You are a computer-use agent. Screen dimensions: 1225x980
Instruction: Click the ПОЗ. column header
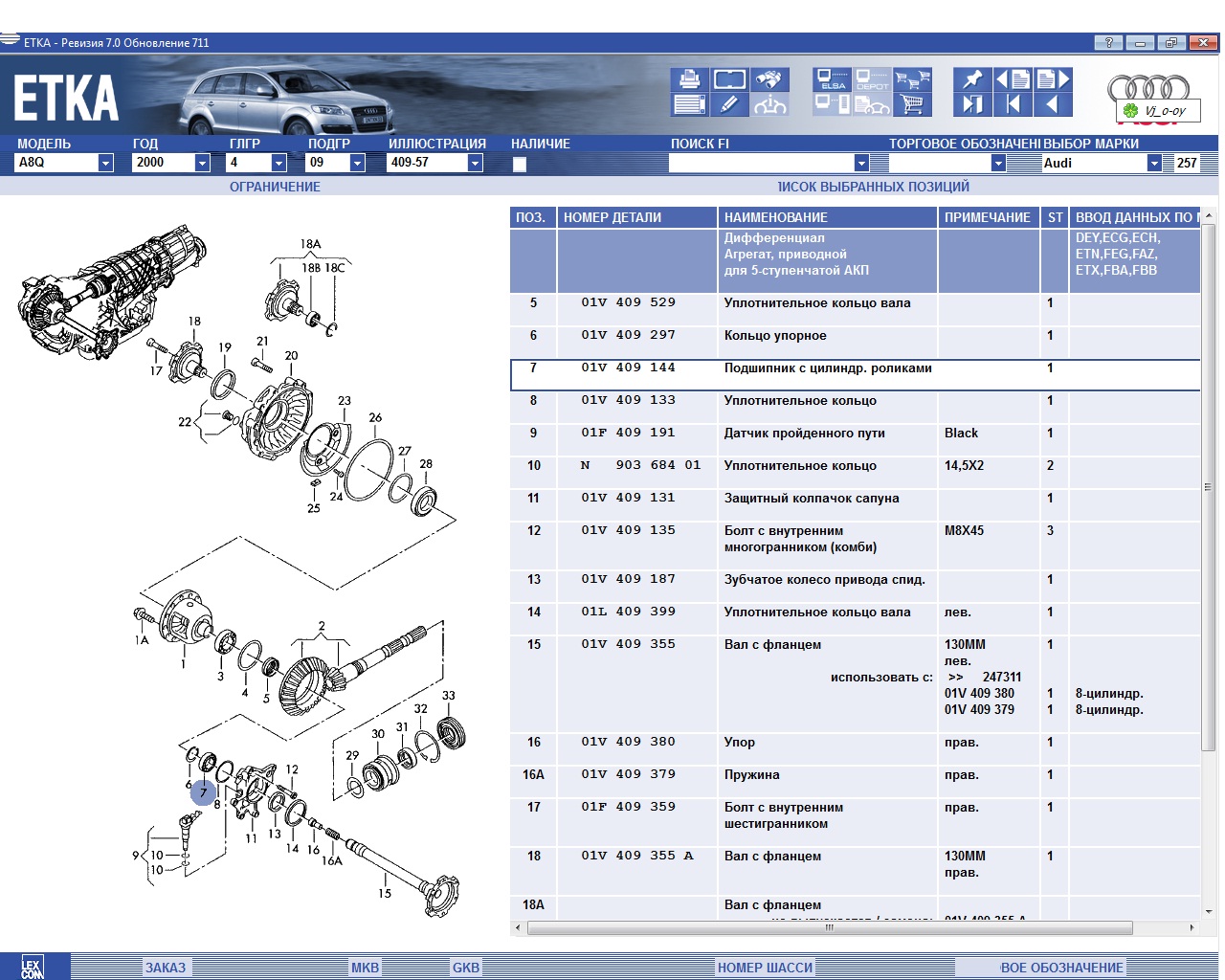coord(532,217)
